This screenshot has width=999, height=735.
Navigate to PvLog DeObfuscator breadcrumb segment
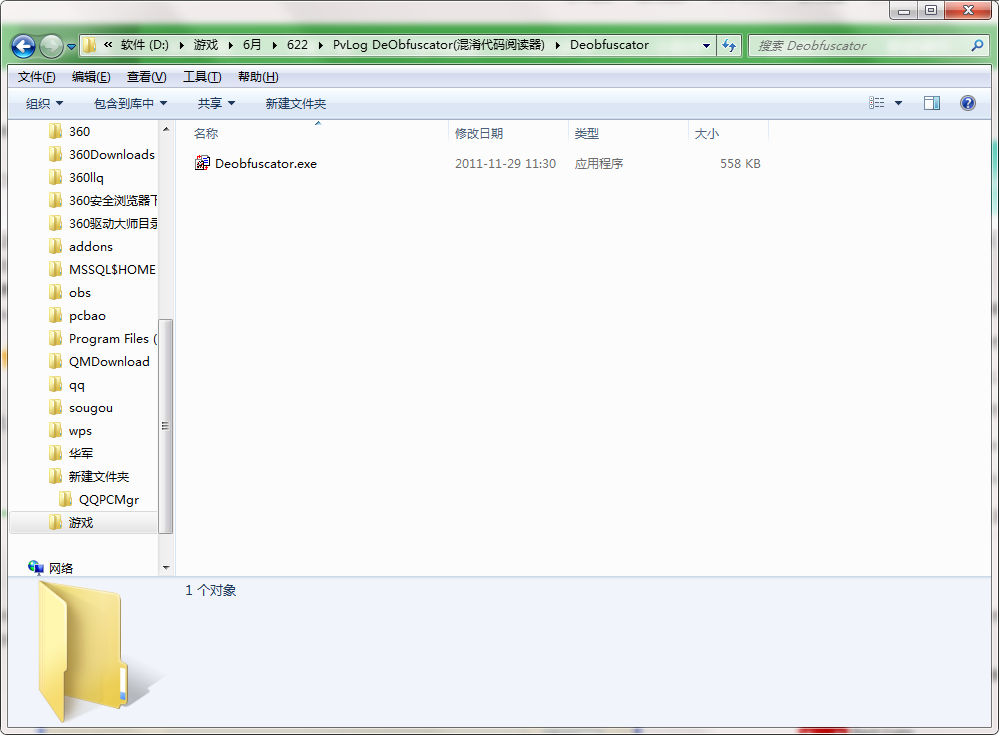[x=438, y=45]
